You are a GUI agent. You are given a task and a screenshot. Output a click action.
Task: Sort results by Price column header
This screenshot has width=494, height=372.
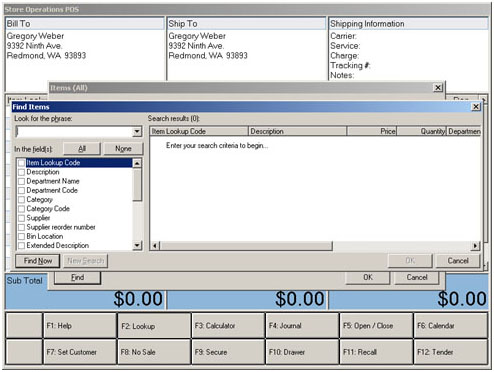[372, 131]
